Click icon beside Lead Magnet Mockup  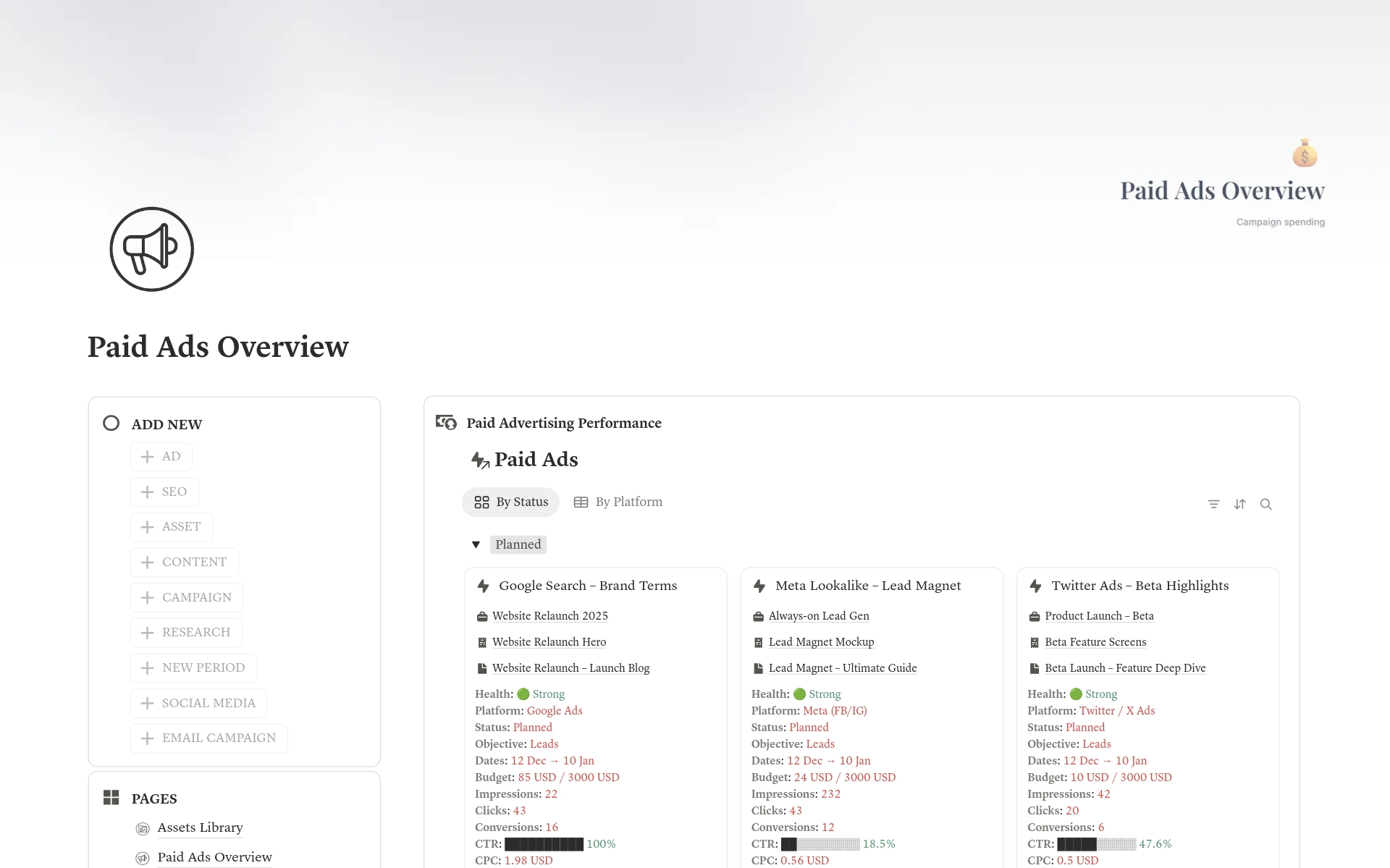[x=758, y=643]
